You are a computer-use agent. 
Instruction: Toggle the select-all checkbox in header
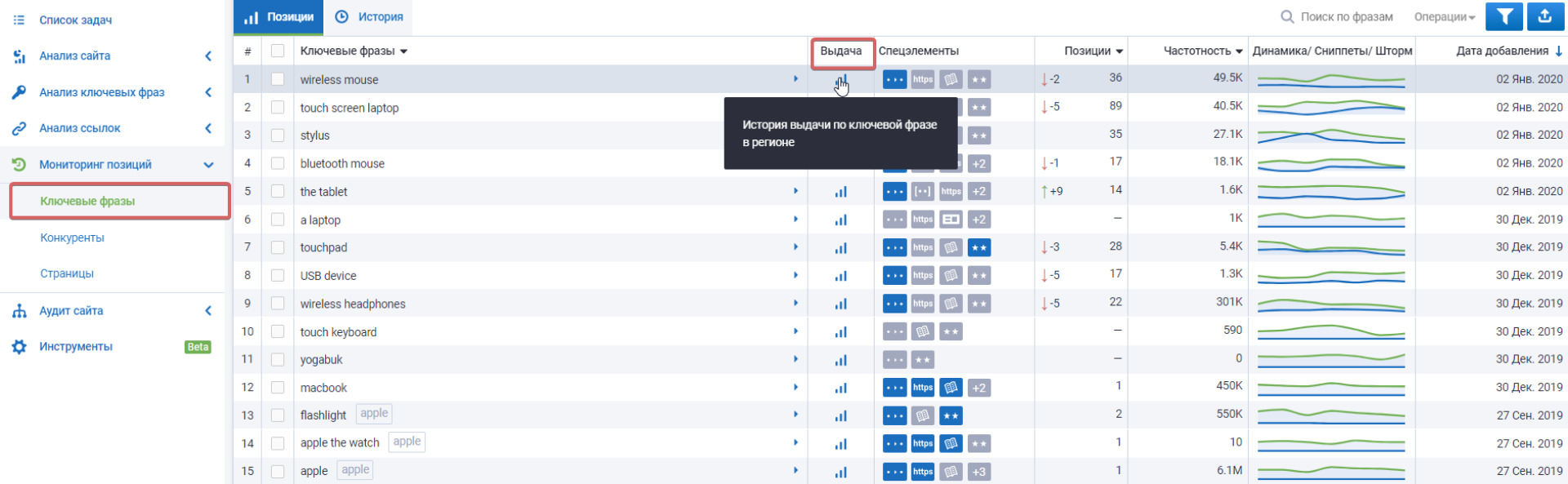pos(278,51)
